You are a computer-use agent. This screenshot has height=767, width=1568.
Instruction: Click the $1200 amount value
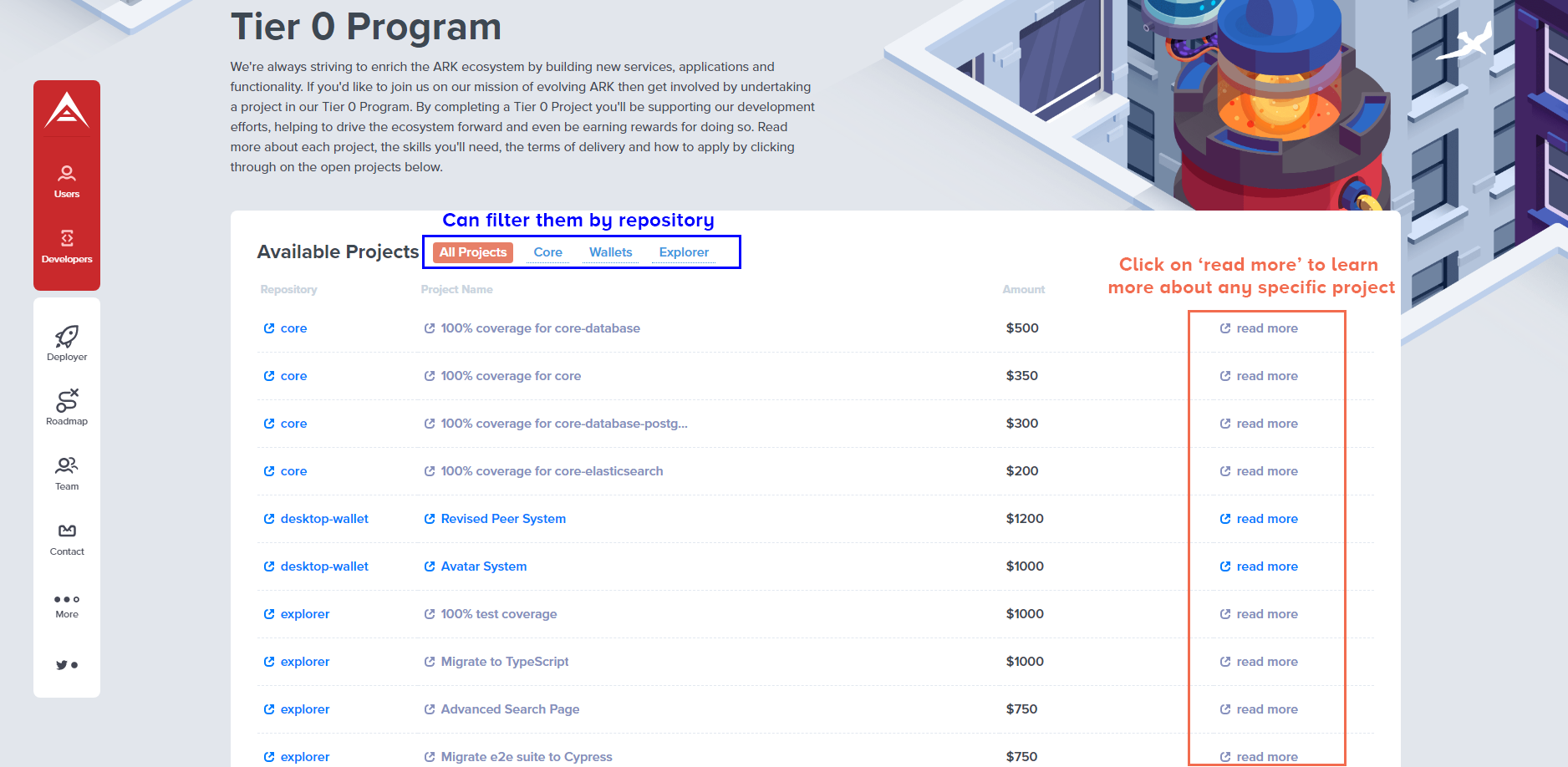1025,519
